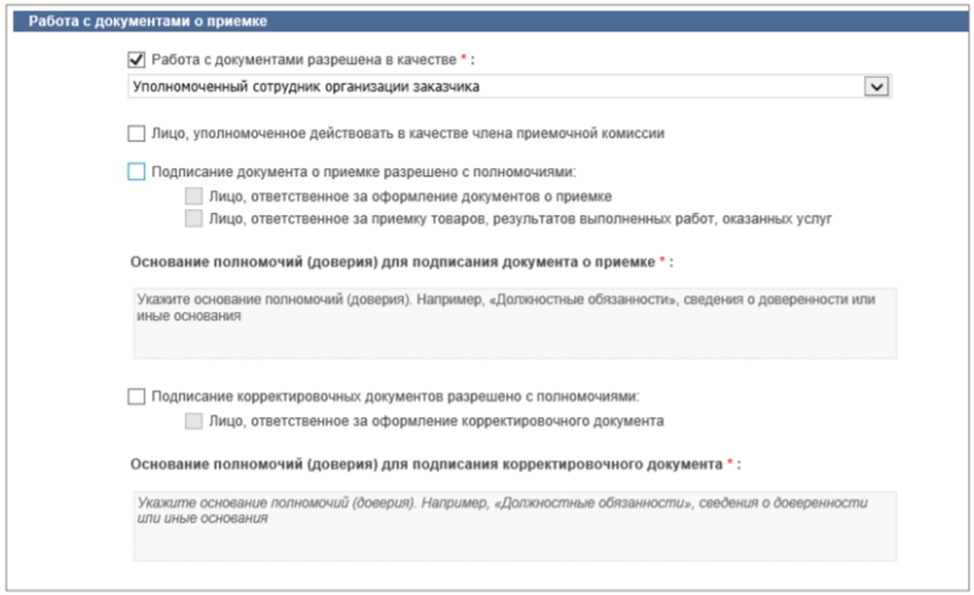Viewport: 974px width, 595px height.
Task: Tick 'ответственное за приемку товаров' checkbox
Action: point(193,216)
